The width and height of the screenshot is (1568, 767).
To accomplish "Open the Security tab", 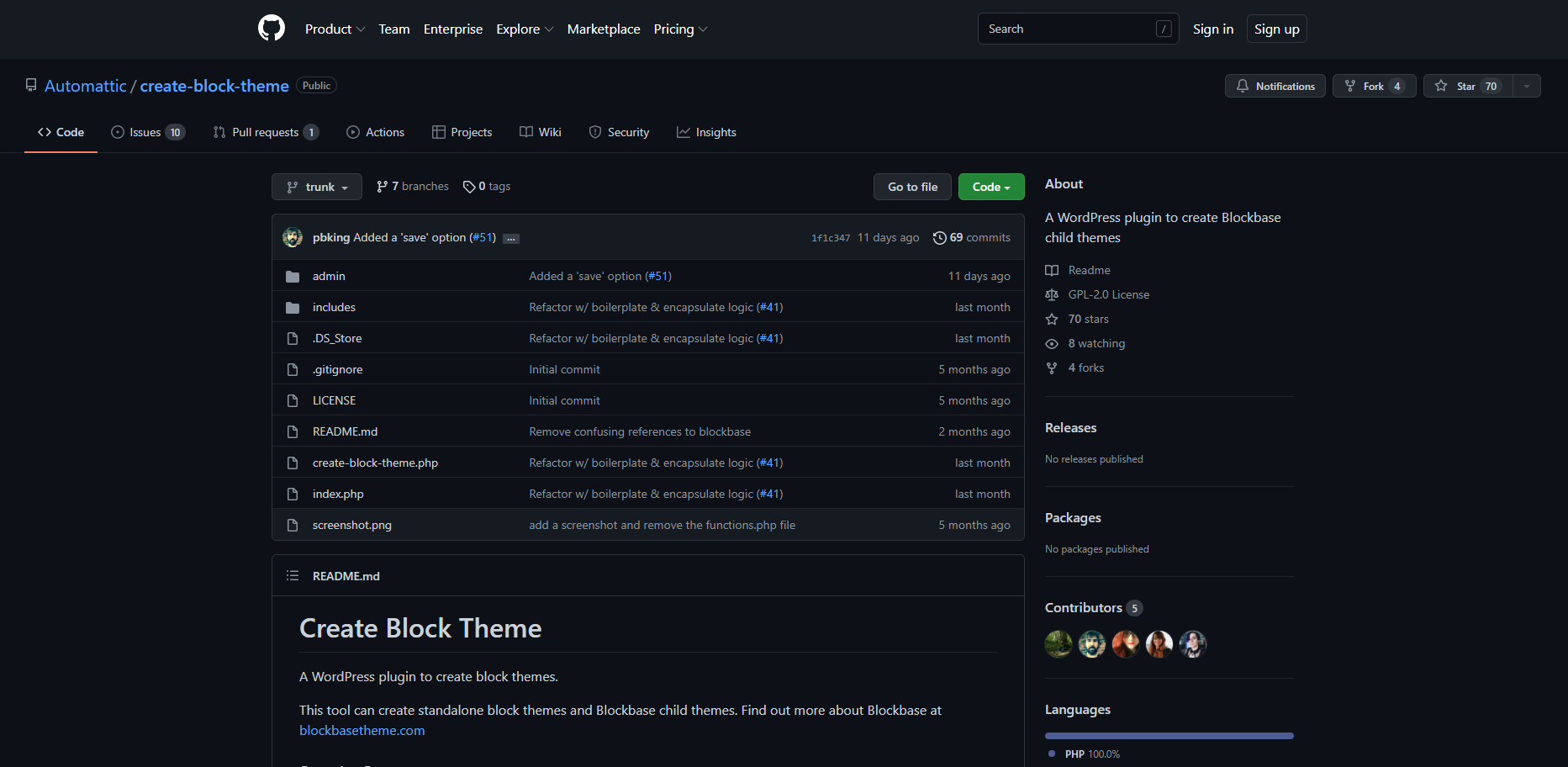I will (619, 132).
